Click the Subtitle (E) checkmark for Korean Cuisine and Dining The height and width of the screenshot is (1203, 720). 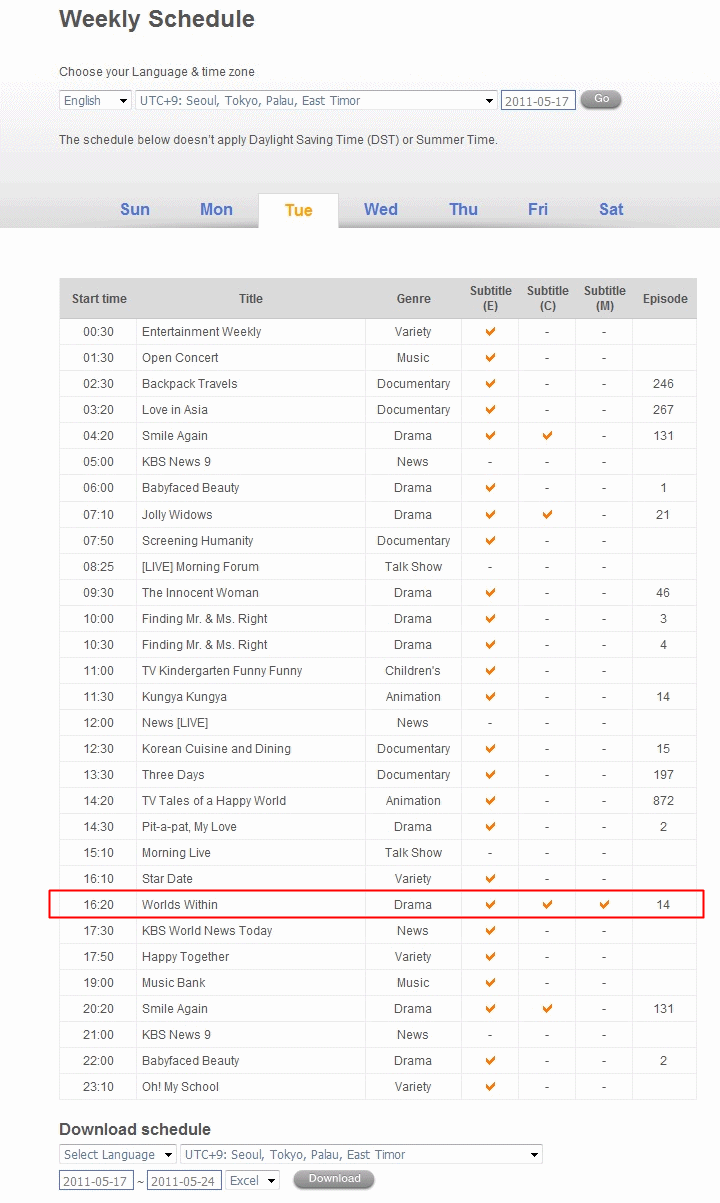(x=490, y=748)
